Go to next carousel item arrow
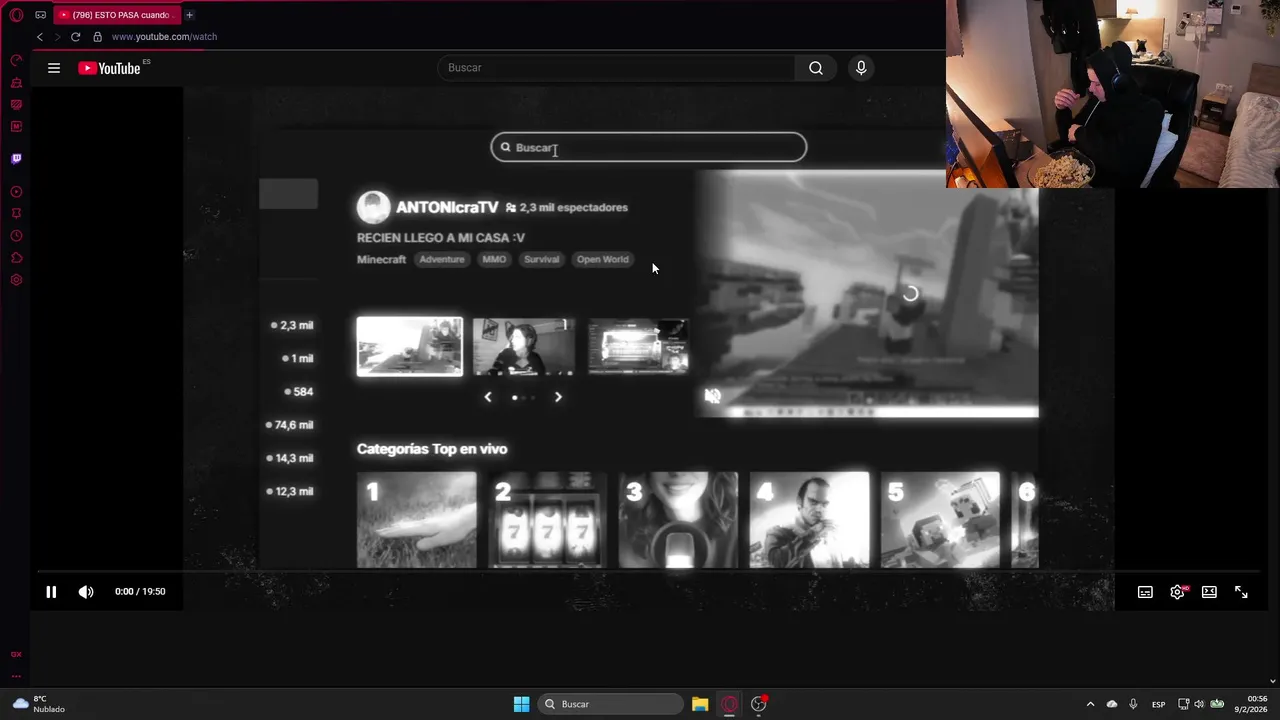 pos(558,397)
